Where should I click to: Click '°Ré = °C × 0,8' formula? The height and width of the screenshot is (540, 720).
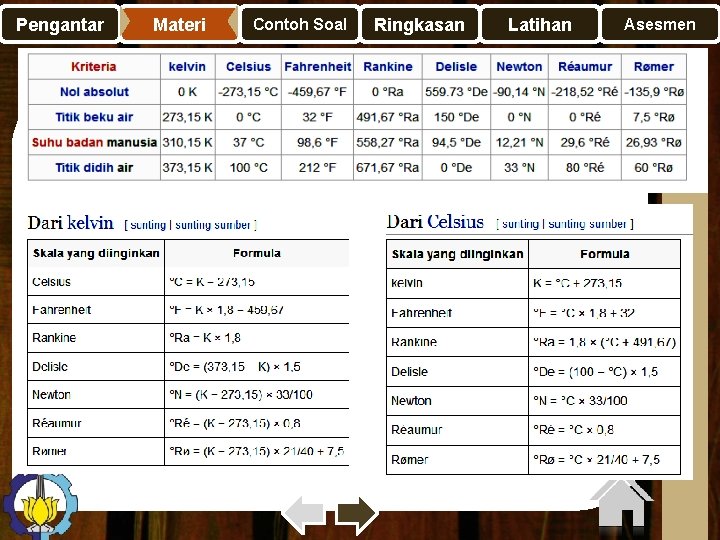573,430
